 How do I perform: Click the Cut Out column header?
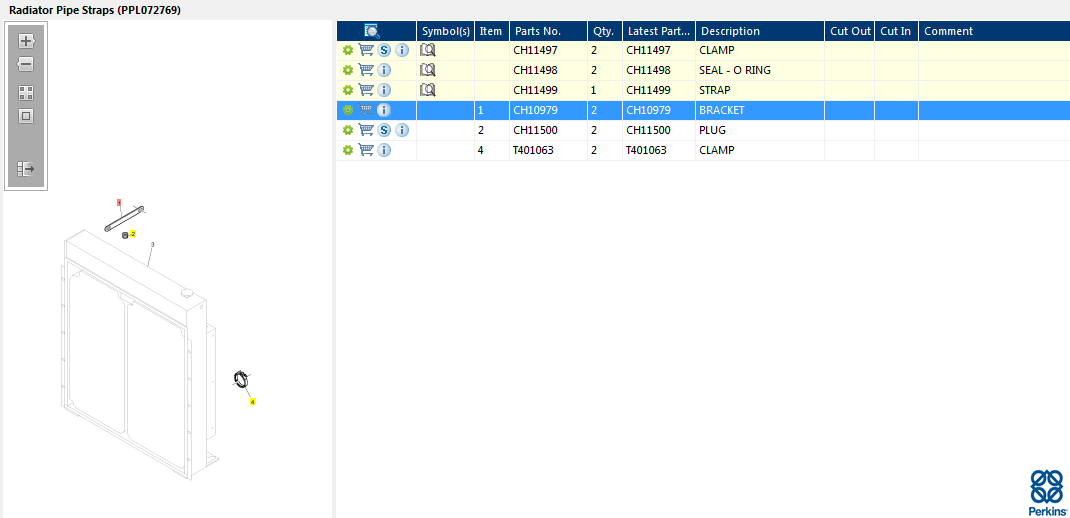tap(850, 31)
